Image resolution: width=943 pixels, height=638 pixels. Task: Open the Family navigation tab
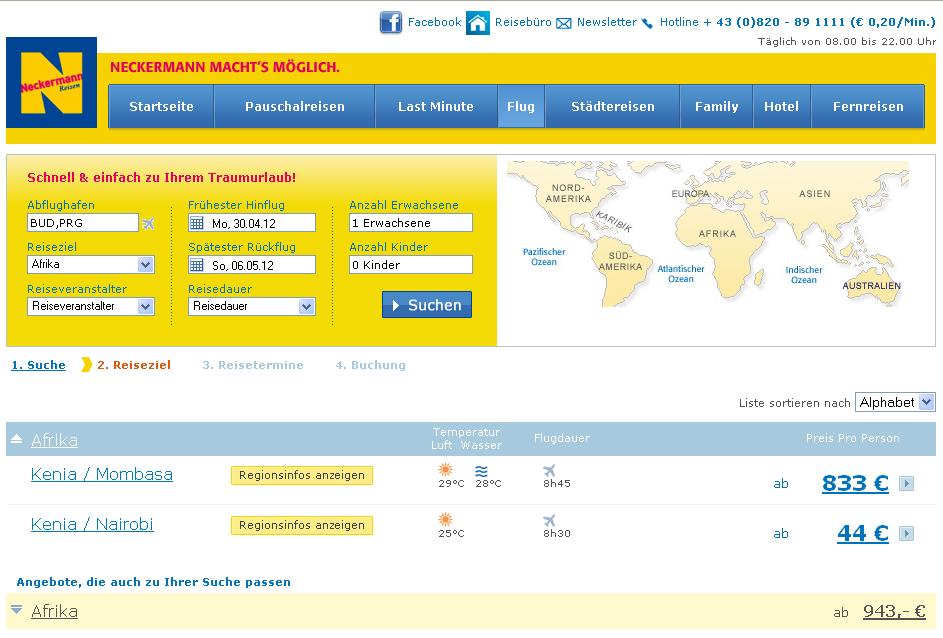tap(716, 106)
